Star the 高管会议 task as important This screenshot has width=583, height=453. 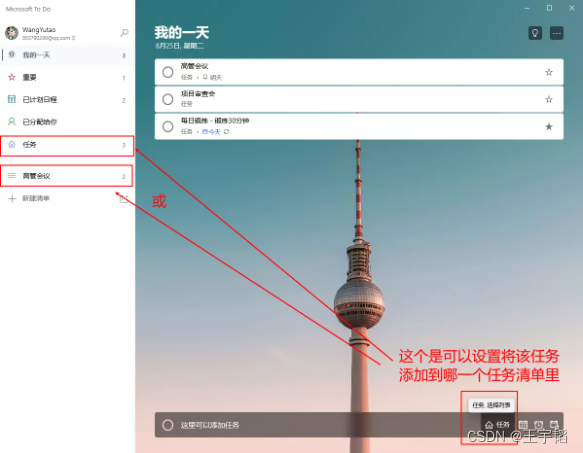pyautogui.click(x=548, y=72)
